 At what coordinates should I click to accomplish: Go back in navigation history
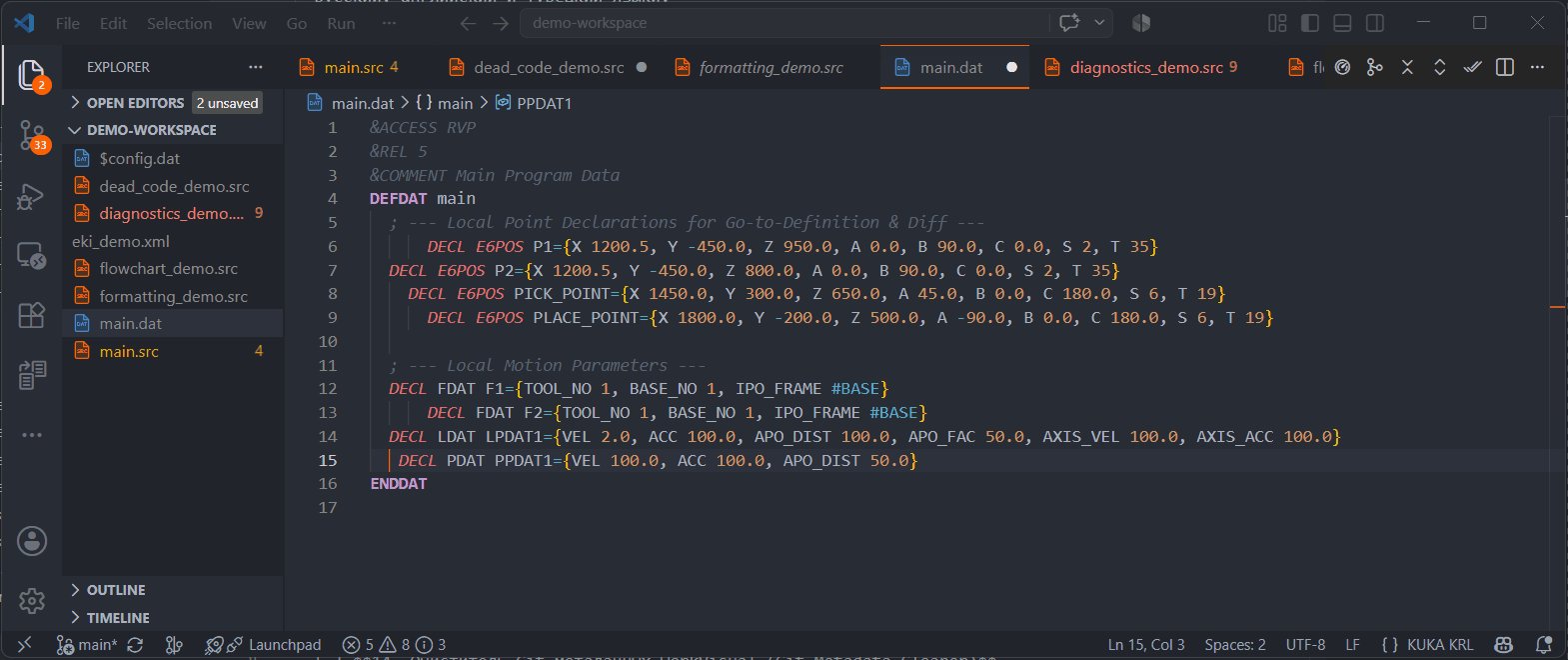click(468, 23)
